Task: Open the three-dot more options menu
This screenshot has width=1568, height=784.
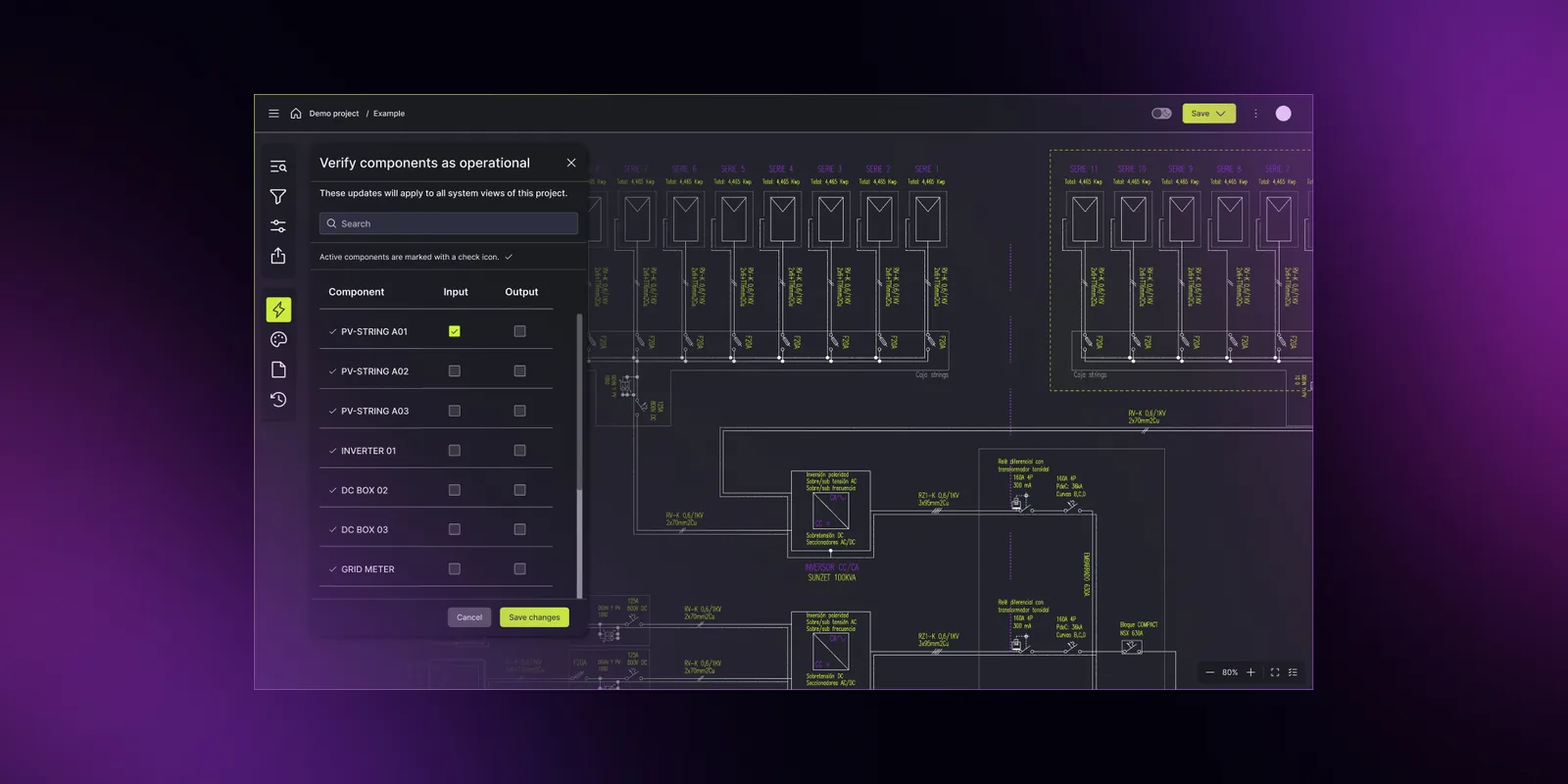Action: (1255, 114)
